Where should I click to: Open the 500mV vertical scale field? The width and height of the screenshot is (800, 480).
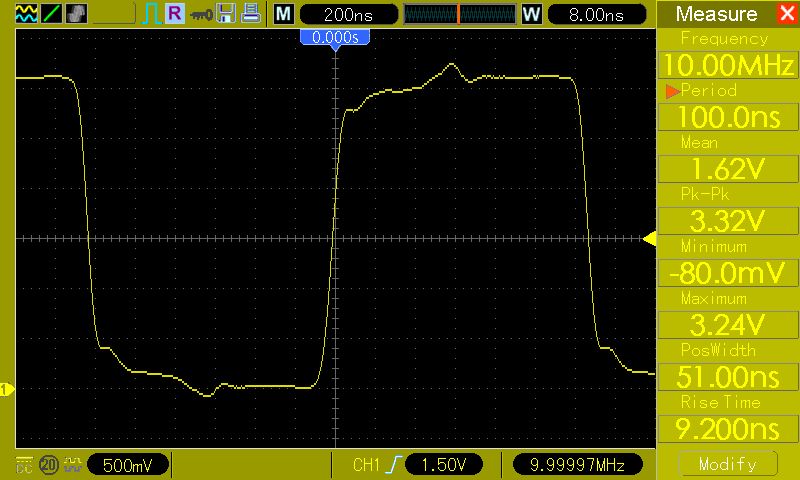tap(128, 465)
